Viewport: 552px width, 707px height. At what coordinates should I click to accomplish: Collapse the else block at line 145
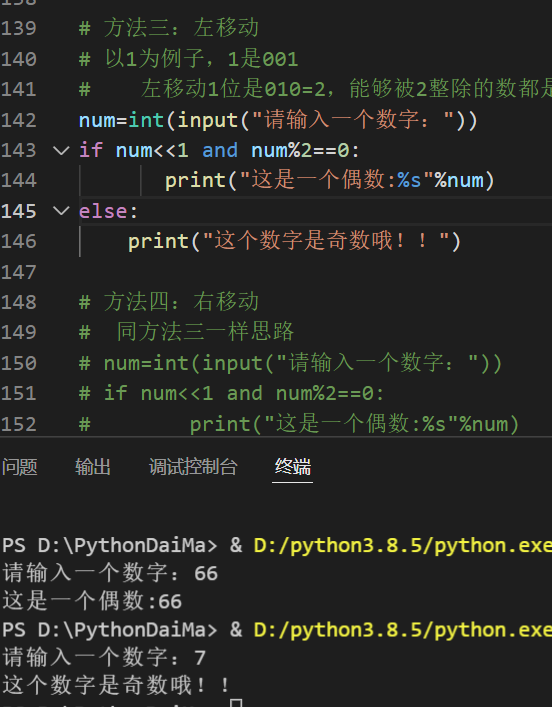click(x=61, y=211)
